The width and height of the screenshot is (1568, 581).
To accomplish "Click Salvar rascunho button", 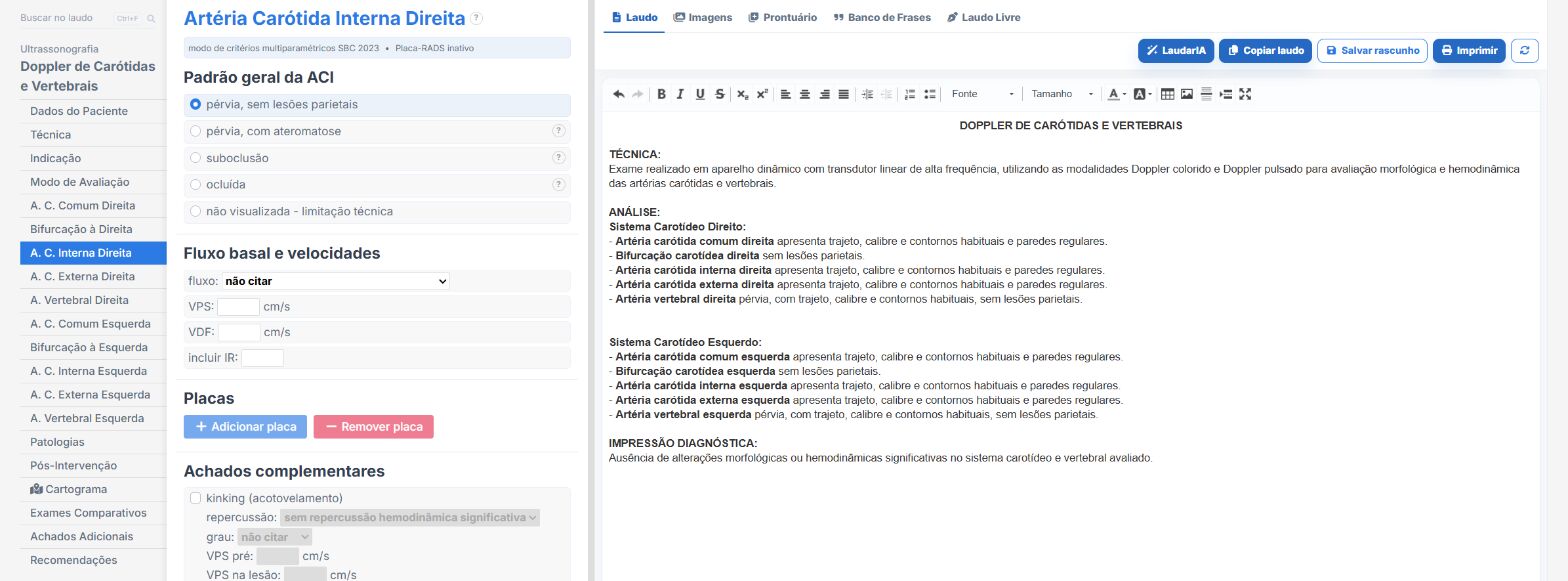I will (1372, 51).
